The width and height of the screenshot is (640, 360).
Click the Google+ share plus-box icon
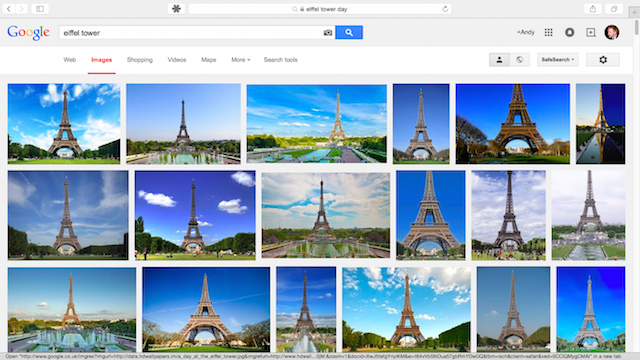tap(591, 32)
